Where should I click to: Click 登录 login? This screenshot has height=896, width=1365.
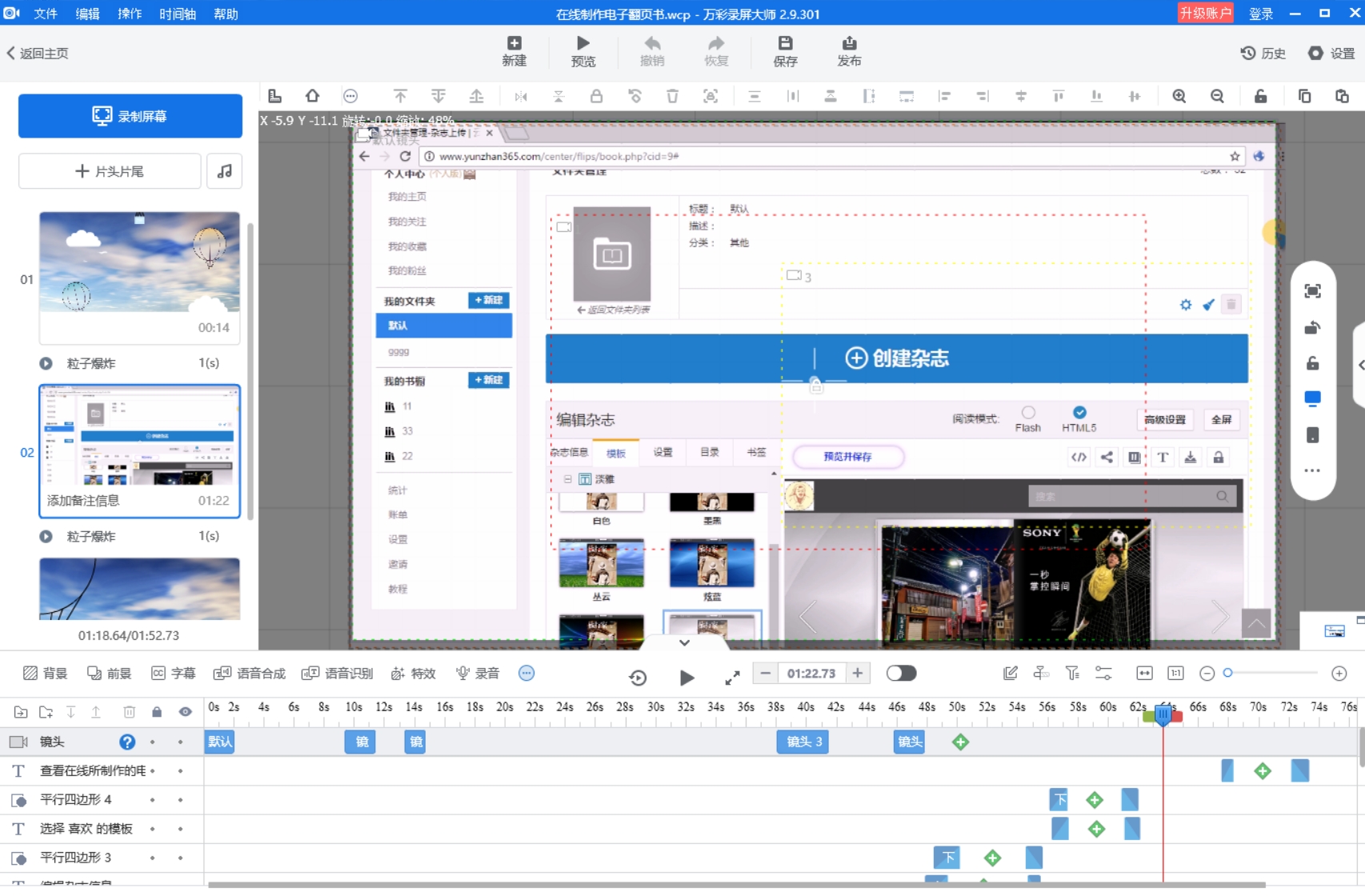[x=1261, y=14]
